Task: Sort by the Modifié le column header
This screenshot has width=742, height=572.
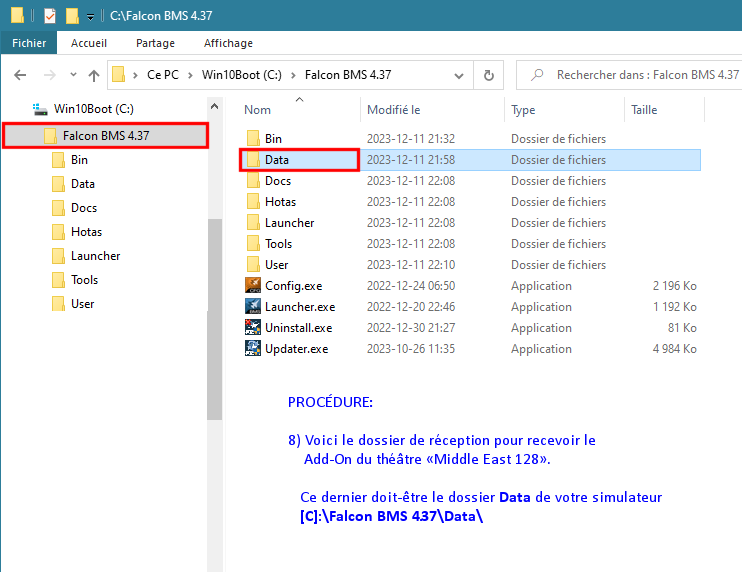Action: click(x=394, y=110)
